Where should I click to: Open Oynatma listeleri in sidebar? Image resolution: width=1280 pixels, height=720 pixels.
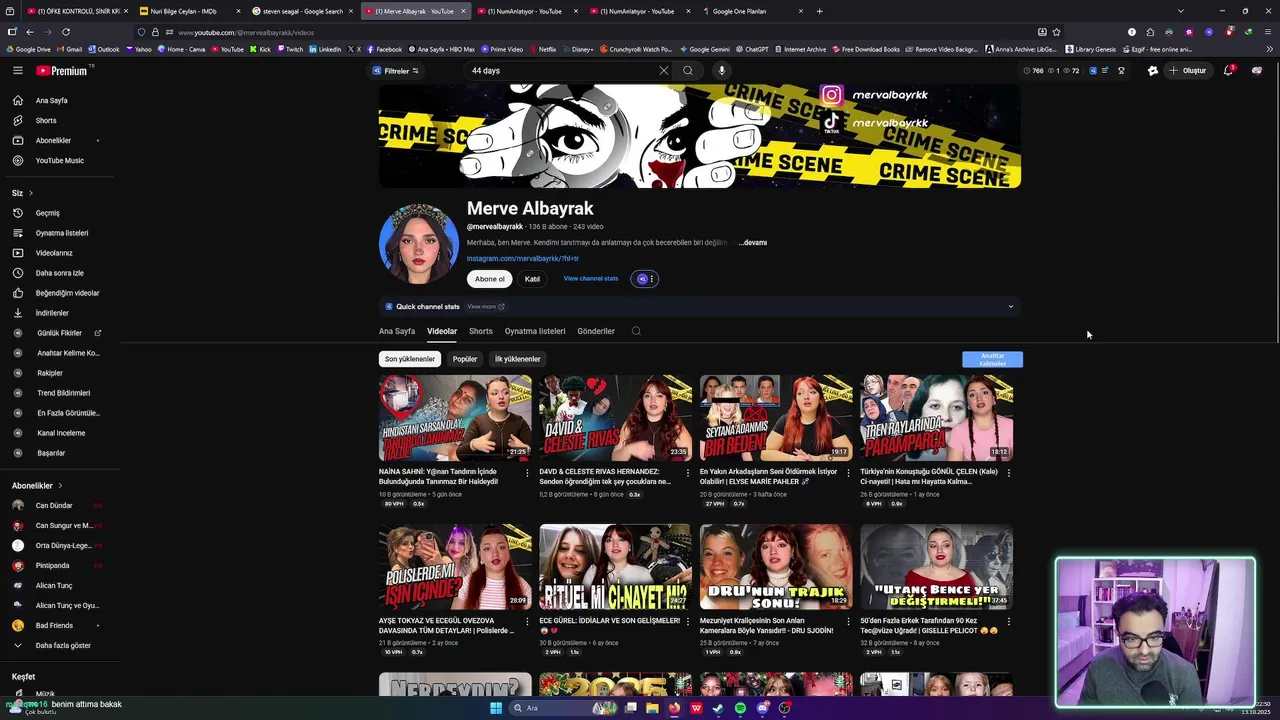click(x=62, y=233)
